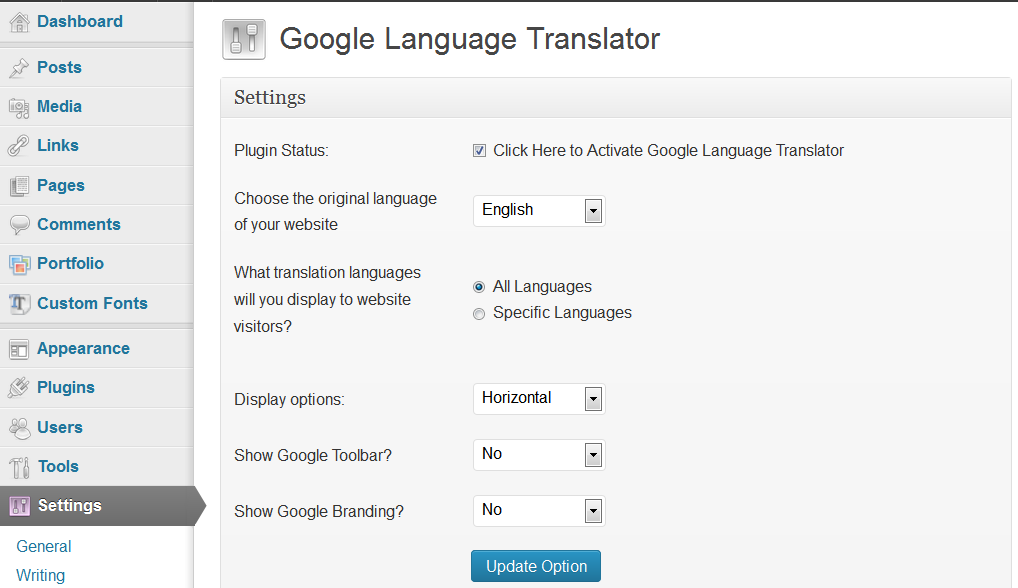
Task: Click the Users icon in sidebar
Action: (19, 428)
